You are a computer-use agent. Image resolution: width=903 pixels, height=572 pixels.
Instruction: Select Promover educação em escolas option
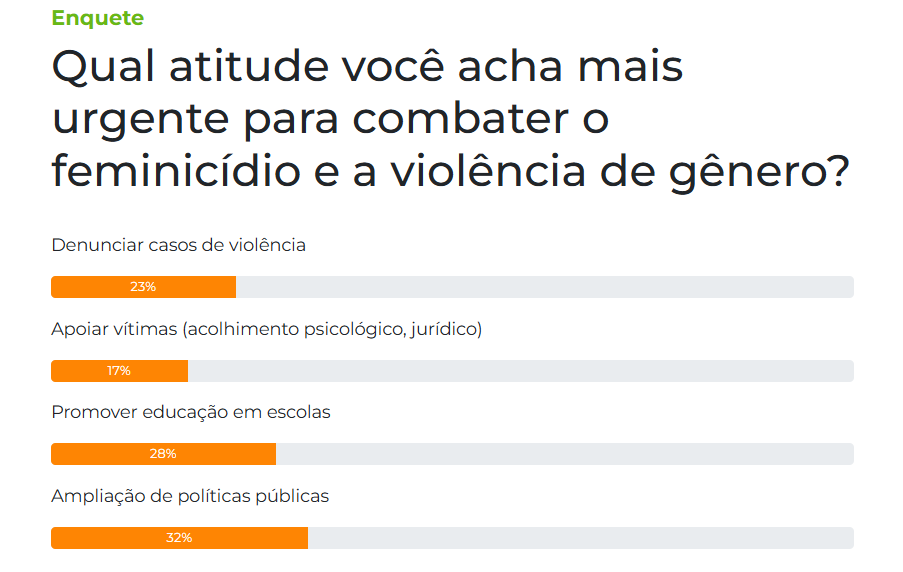pyautogui.click(x=191, y=412)
